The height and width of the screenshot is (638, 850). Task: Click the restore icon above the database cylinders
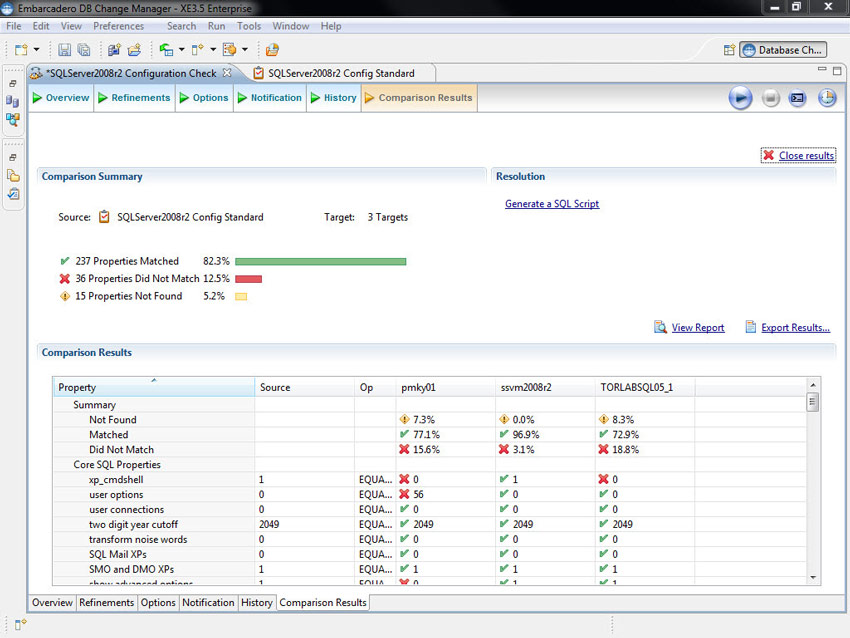(x=12, y=83)
